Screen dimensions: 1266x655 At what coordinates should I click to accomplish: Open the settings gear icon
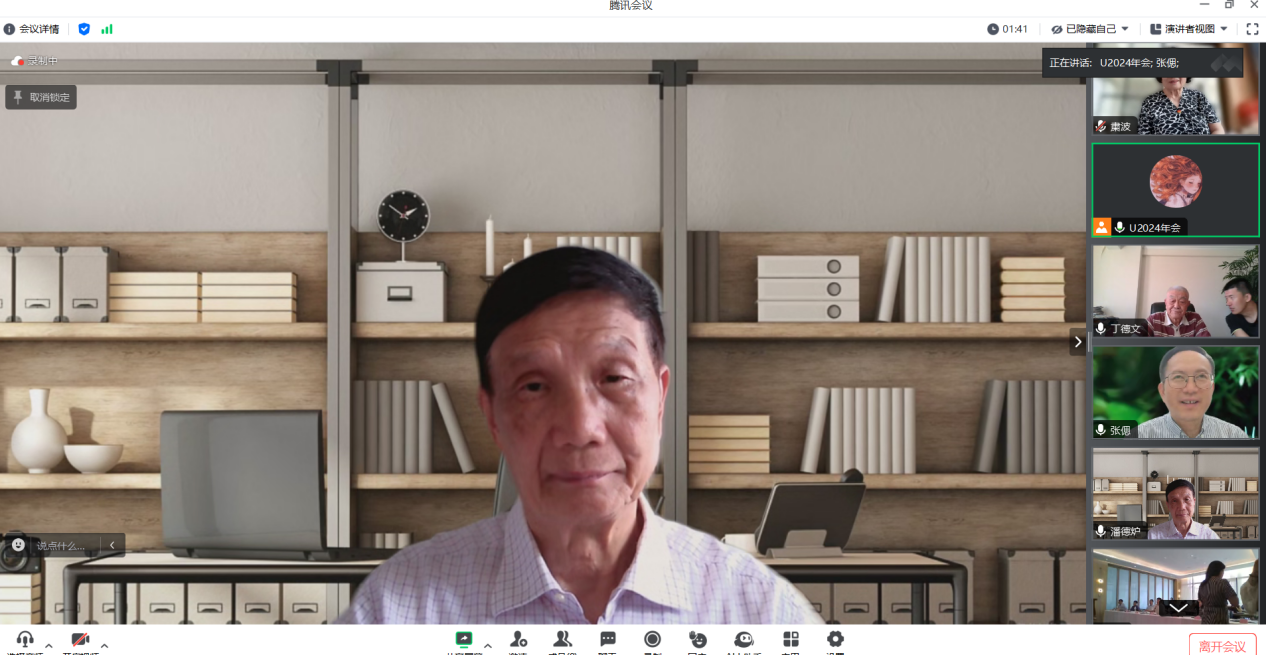[x=835, y=640]
